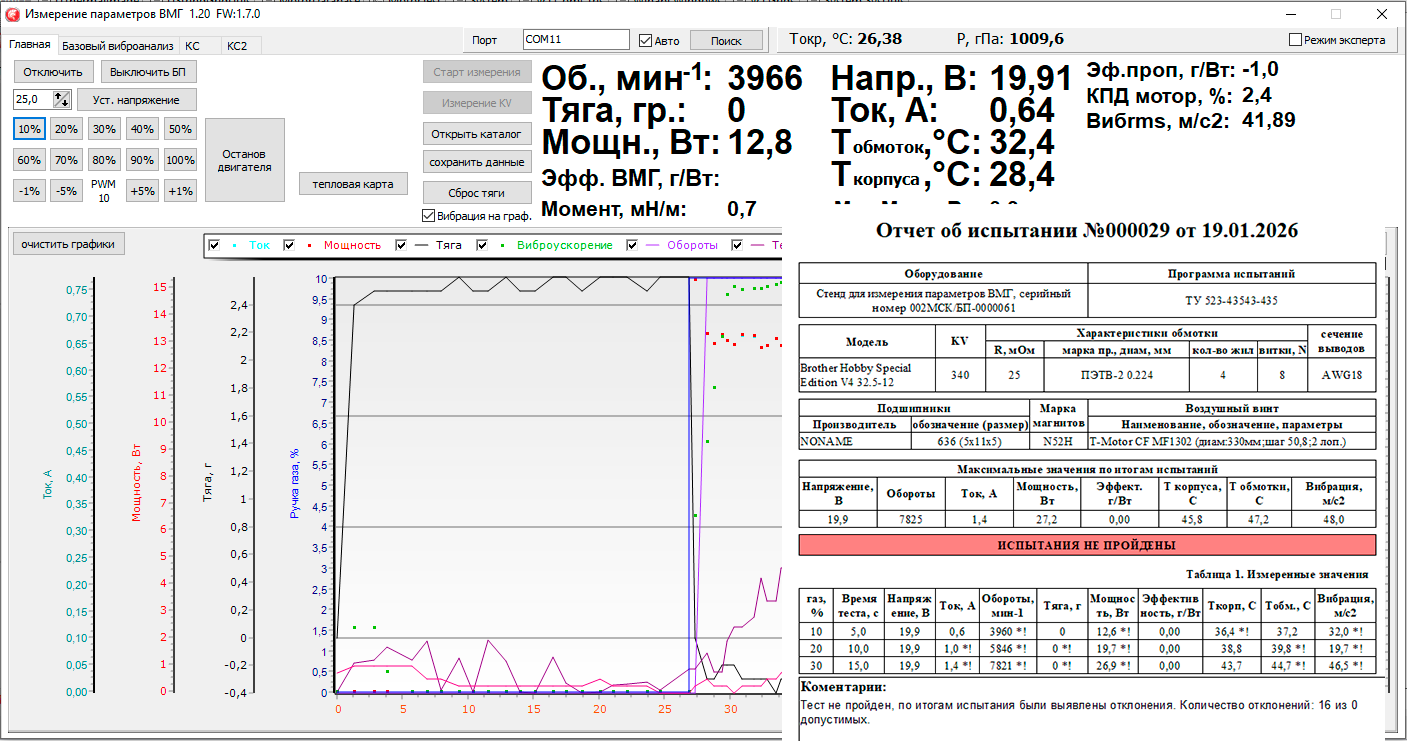Toggle the Авто port checkbox

[x=645, y=41]
